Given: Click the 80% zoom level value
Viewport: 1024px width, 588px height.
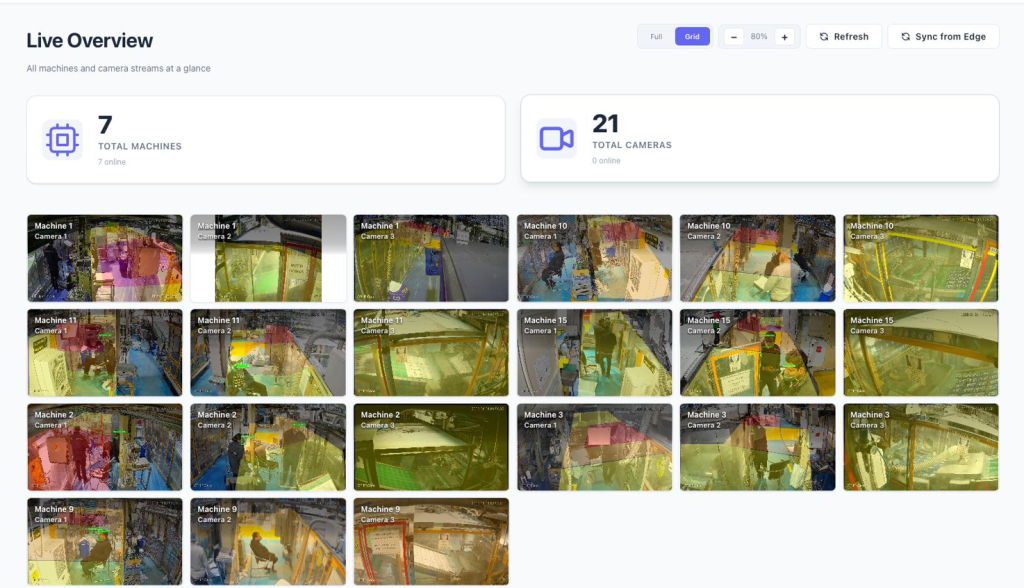Looking at the screenshot, I should point(759,37).
